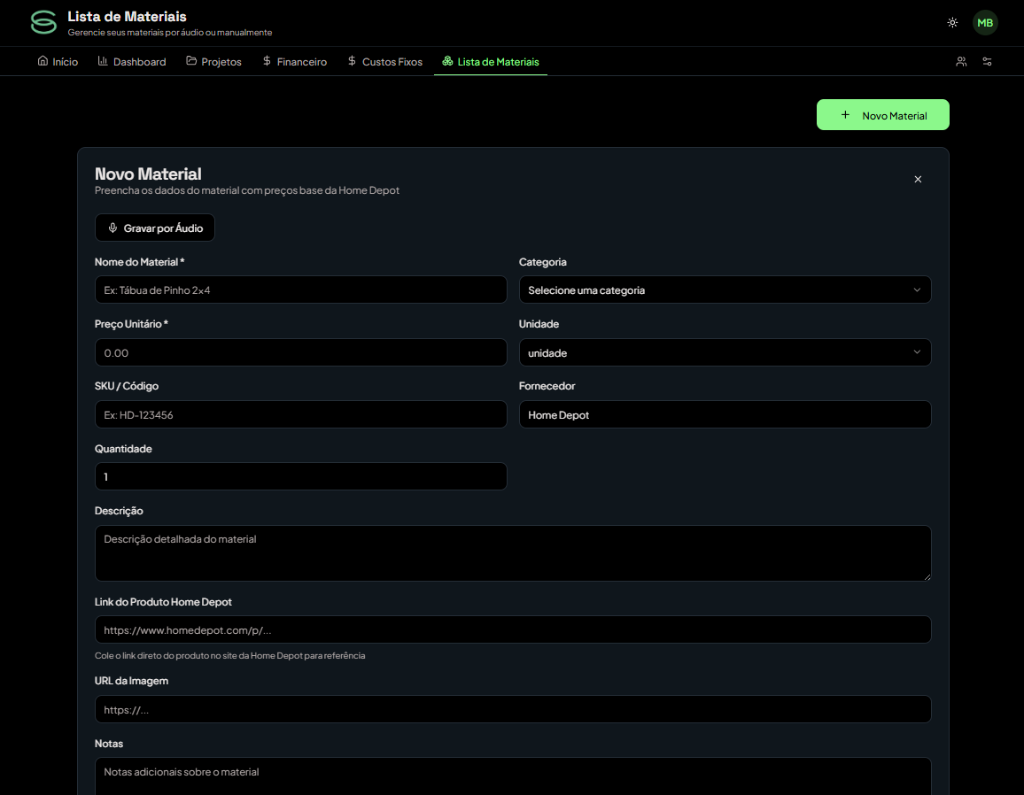
Task: Click the green spiral app logo
Action: [44, 22]
